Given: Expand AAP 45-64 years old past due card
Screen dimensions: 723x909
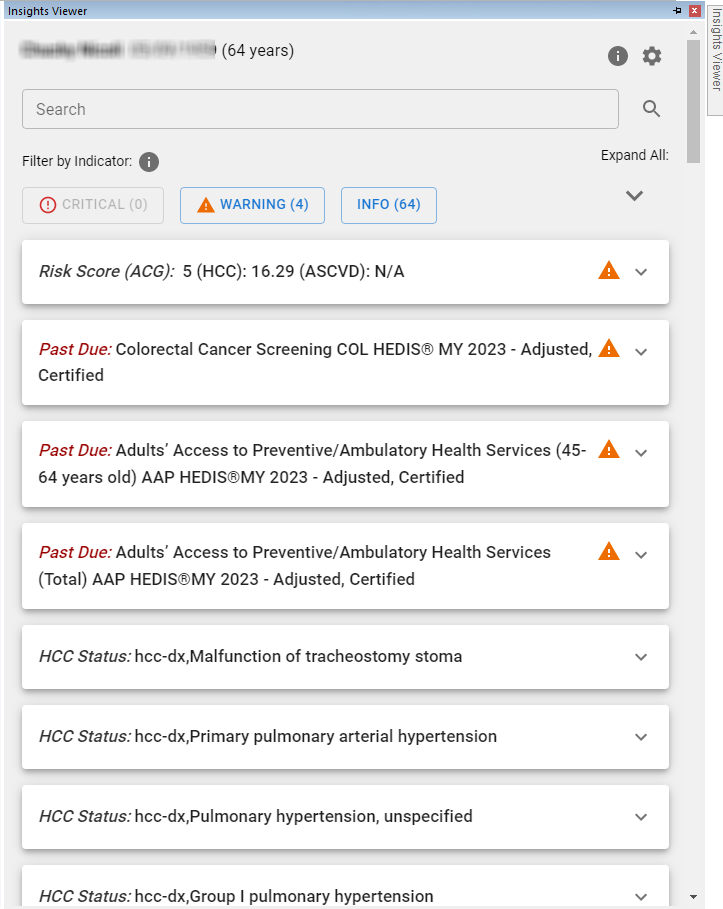Looking at the screenshot, I should tap(641, 453).
